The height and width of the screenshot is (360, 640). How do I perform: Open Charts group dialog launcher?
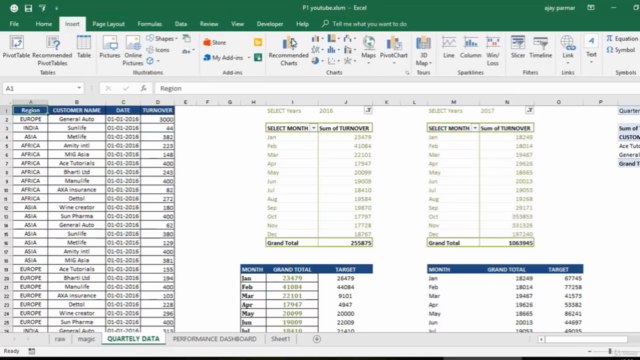407,73
